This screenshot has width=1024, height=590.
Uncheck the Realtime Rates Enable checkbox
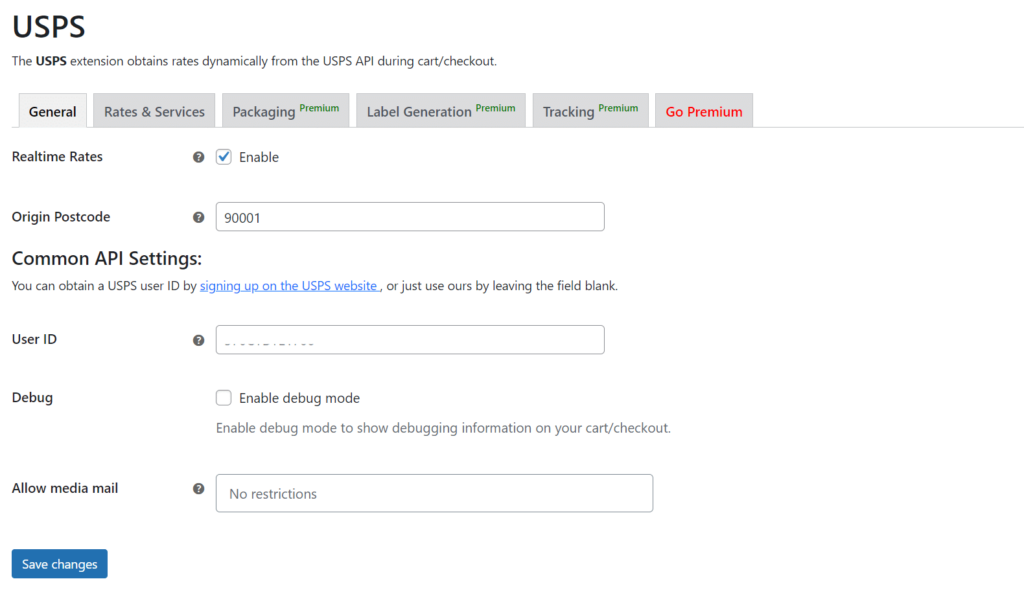tap(224, 157)
